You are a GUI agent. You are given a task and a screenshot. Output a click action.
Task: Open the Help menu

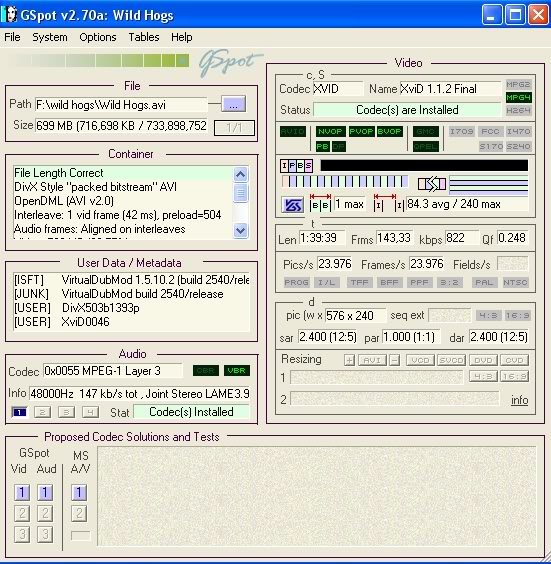point(181,37)
